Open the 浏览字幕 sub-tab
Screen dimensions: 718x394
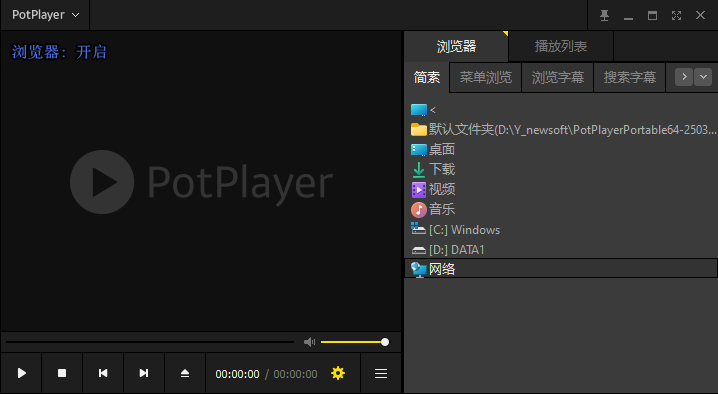pos(558,77)
